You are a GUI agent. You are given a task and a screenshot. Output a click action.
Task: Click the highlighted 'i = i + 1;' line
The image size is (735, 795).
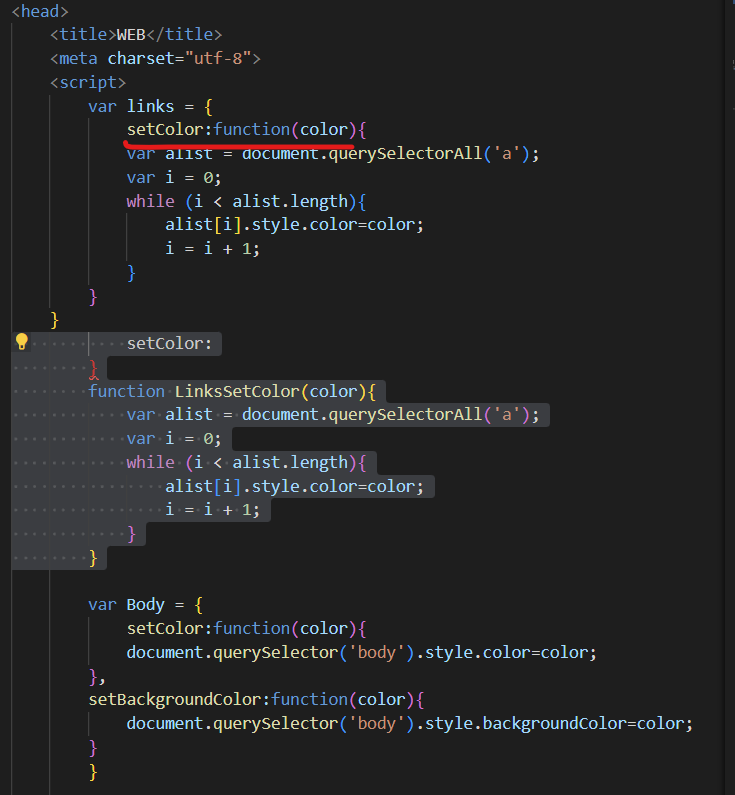click(x=212, y=510)
